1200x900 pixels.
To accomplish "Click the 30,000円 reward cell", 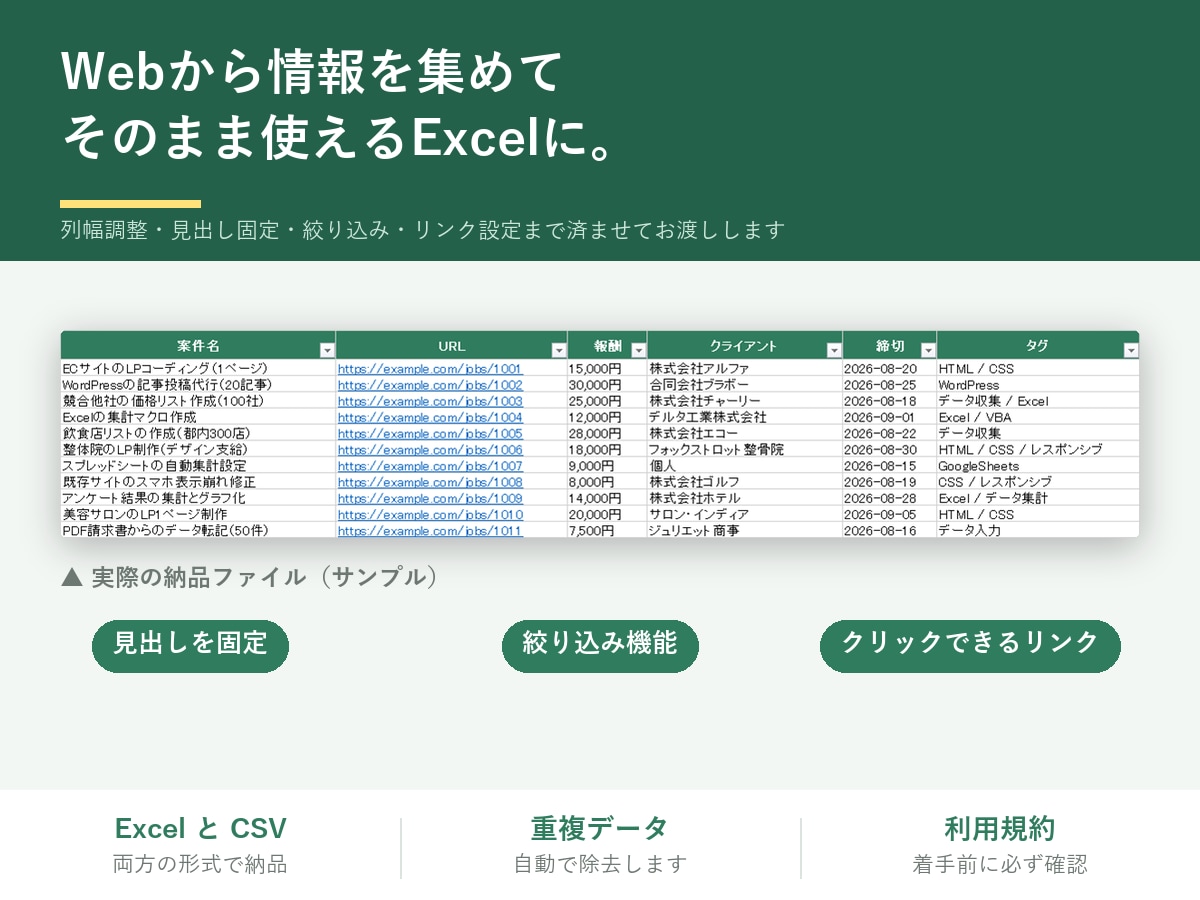I will click(607, 385).
